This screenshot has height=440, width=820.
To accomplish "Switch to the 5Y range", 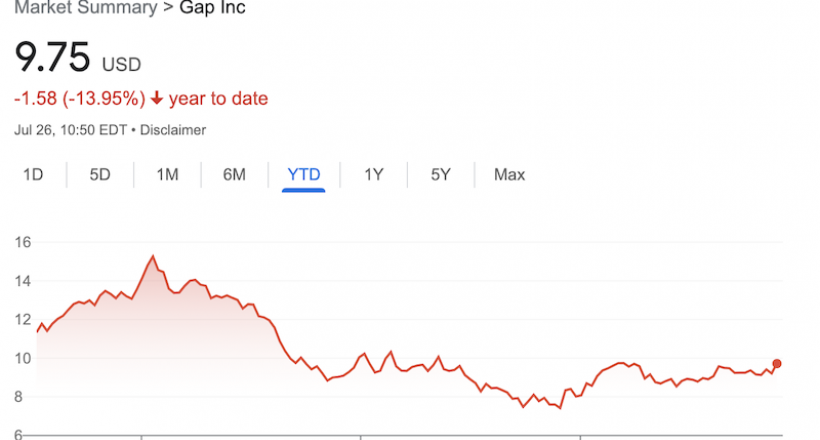I will (x=441, y=174).
